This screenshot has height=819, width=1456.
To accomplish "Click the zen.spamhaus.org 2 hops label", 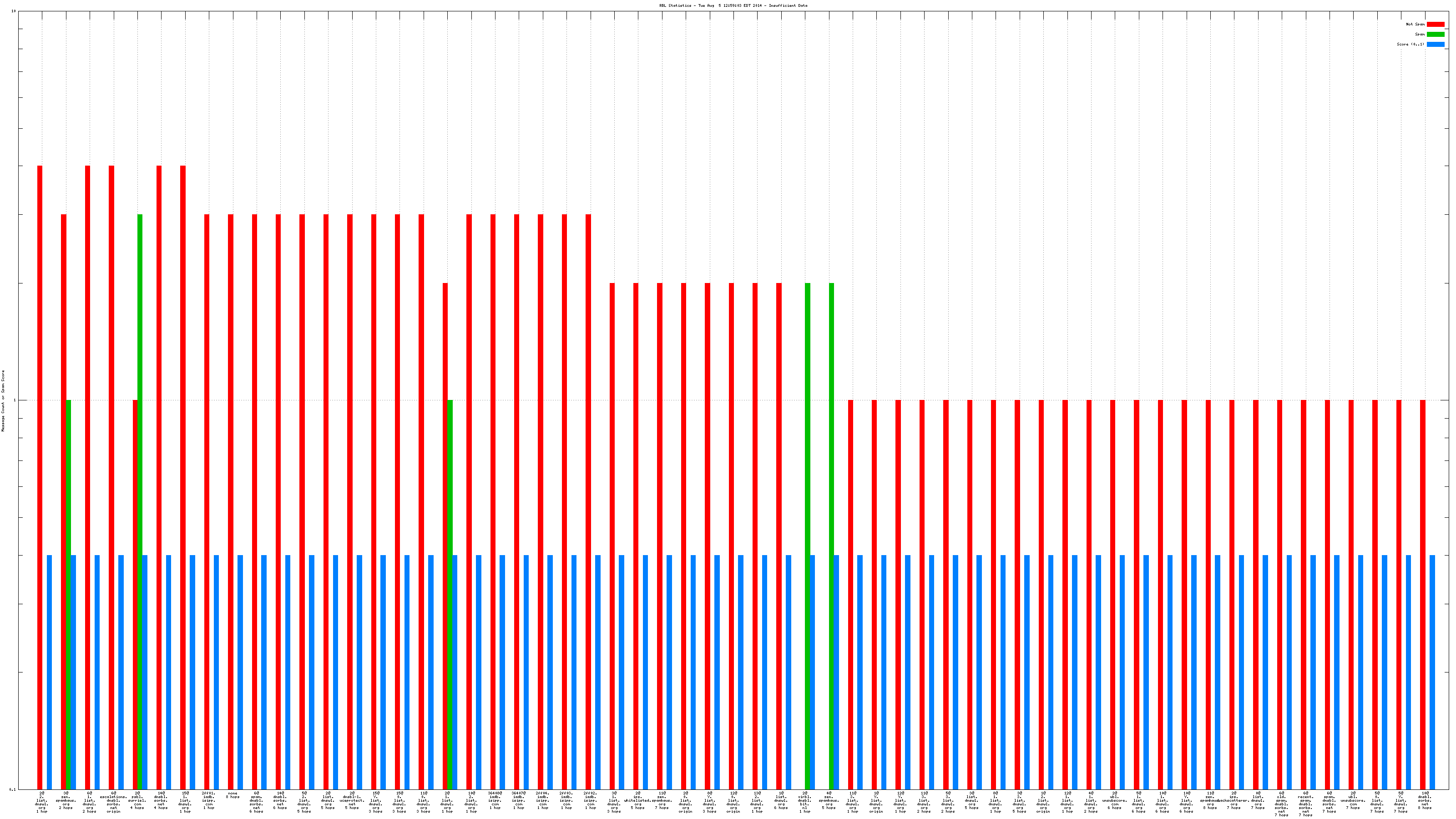I will coord(66,801).
